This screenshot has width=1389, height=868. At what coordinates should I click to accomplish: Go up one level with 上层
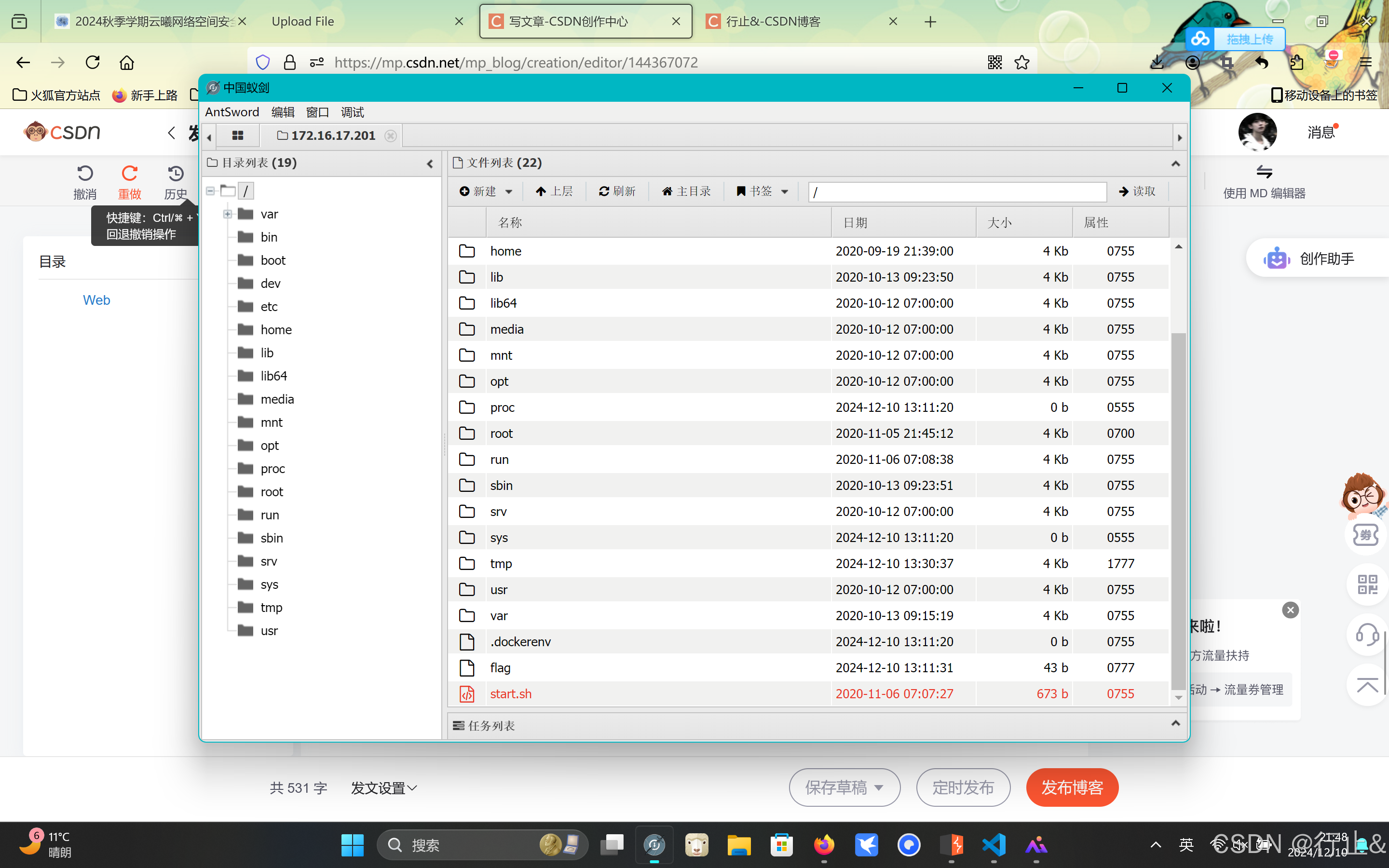pos(554,191)
